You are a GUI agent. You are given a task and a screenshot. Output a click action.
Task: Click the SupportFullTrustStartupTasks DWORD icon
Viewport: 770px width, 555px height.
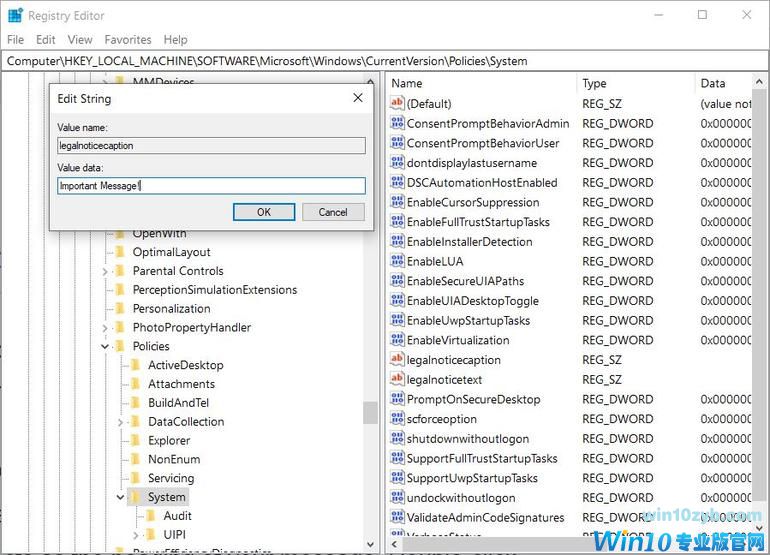click(397, 458)
